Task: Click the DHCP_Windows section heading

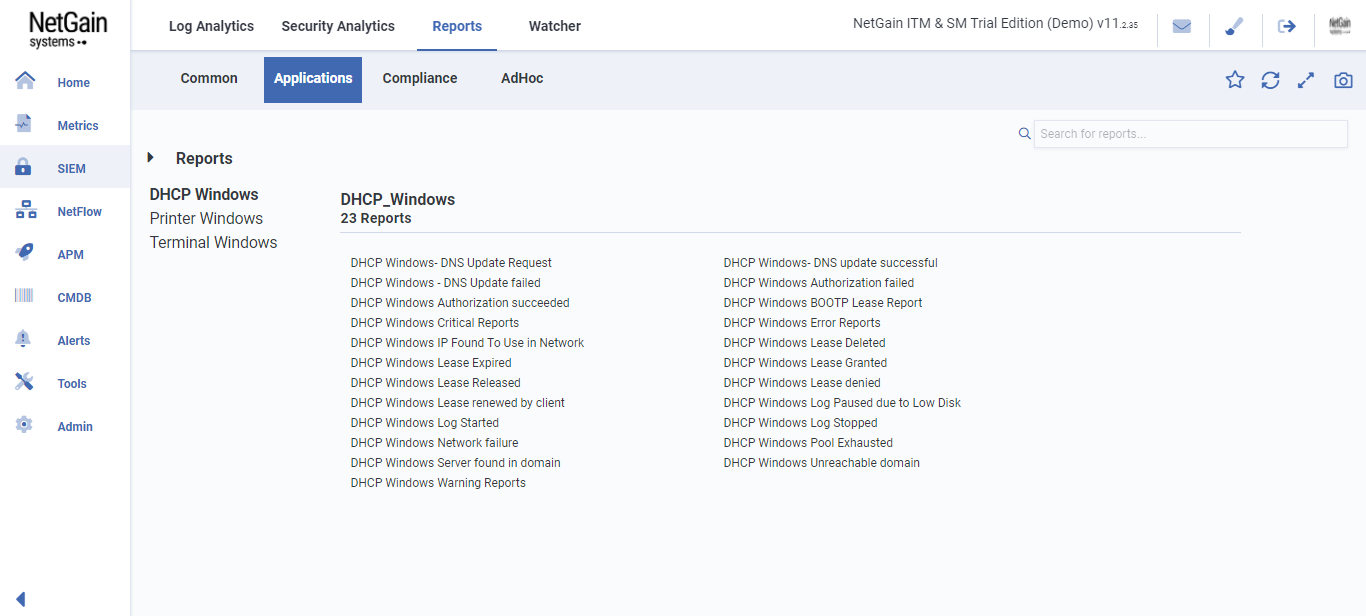Action: coord(398,199)
